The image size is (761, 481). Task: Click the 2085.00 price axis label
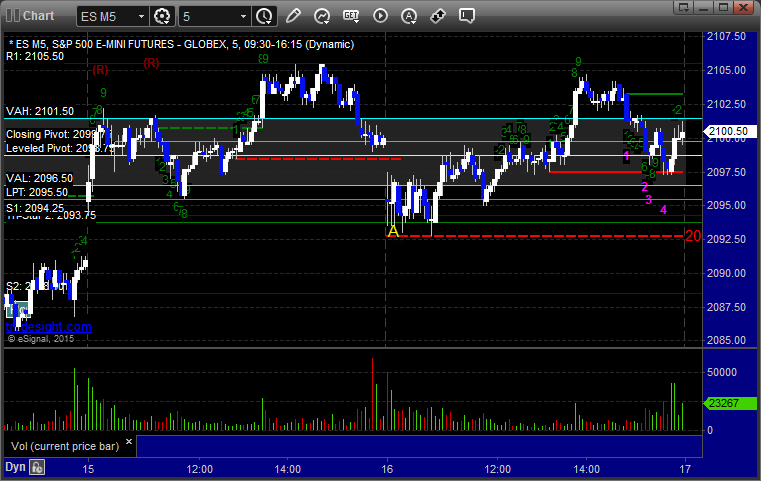(727, 340)
